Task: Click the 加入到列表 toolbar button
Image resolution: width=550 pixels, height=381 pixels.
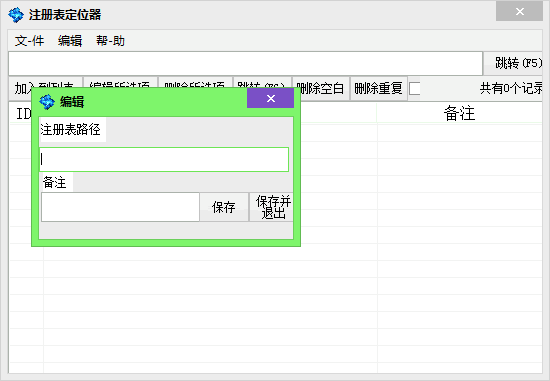Action: pyautogui.click(x=46, y=82)
